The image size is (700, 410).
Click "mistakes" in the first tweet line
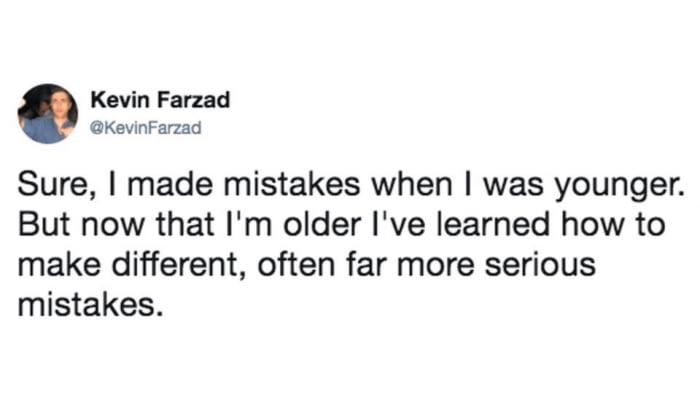(x=292, y=184)
